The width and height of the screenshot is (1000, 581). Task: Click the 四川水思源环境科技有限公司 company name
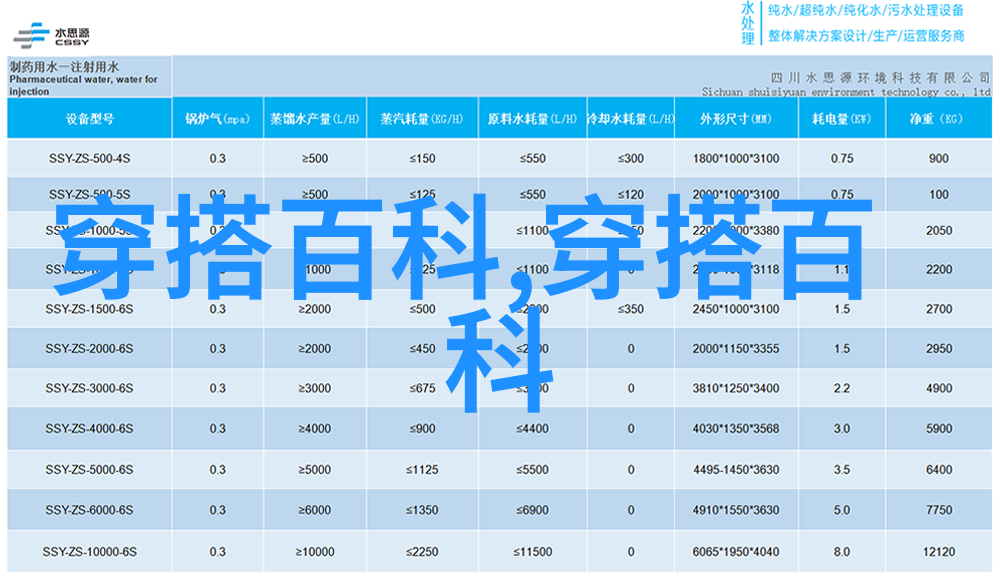(880, 78)
